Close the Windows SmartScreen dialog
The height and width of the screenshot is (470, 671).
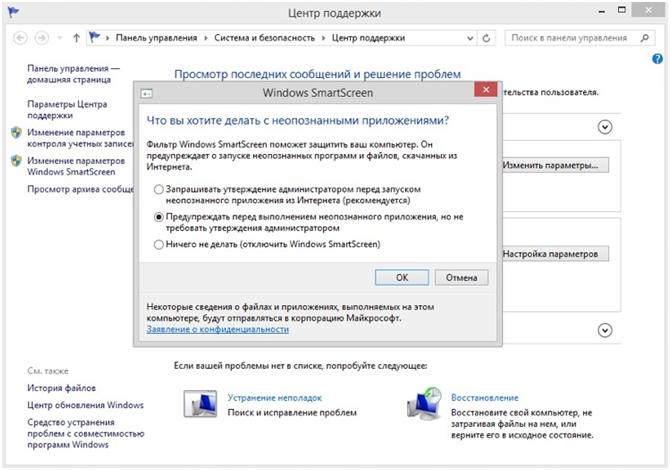(486, 89)
